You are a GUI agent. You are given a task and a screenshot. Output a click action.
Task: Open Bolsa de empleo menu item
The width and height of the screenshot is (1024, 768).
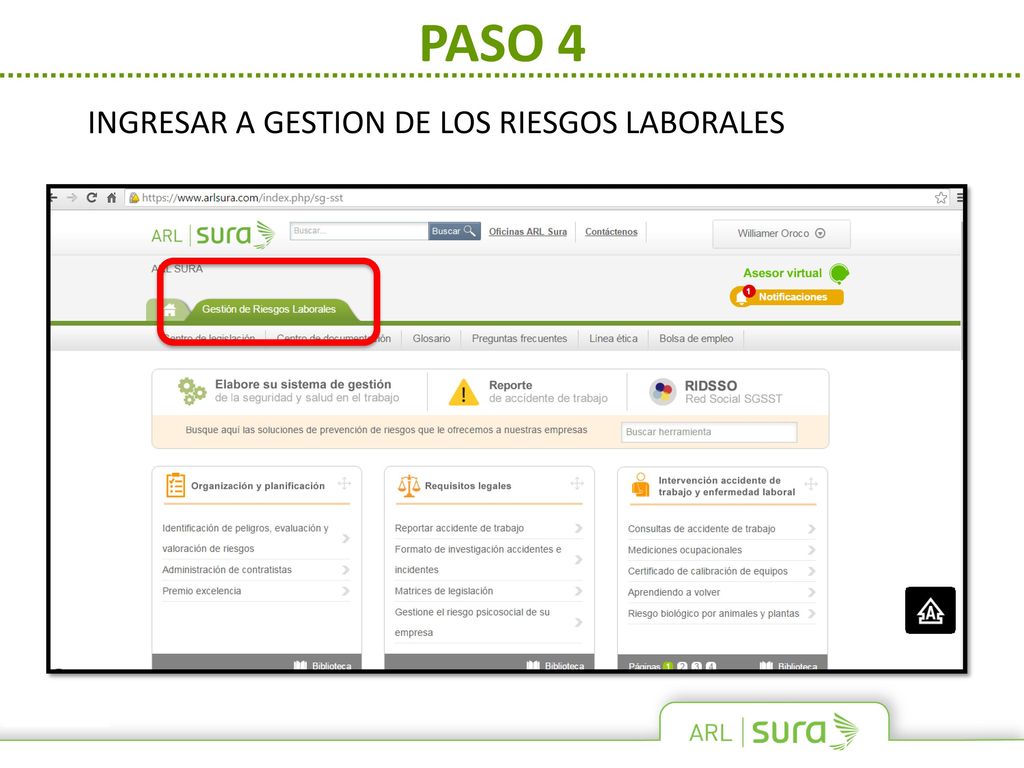[x=696, y=338]
